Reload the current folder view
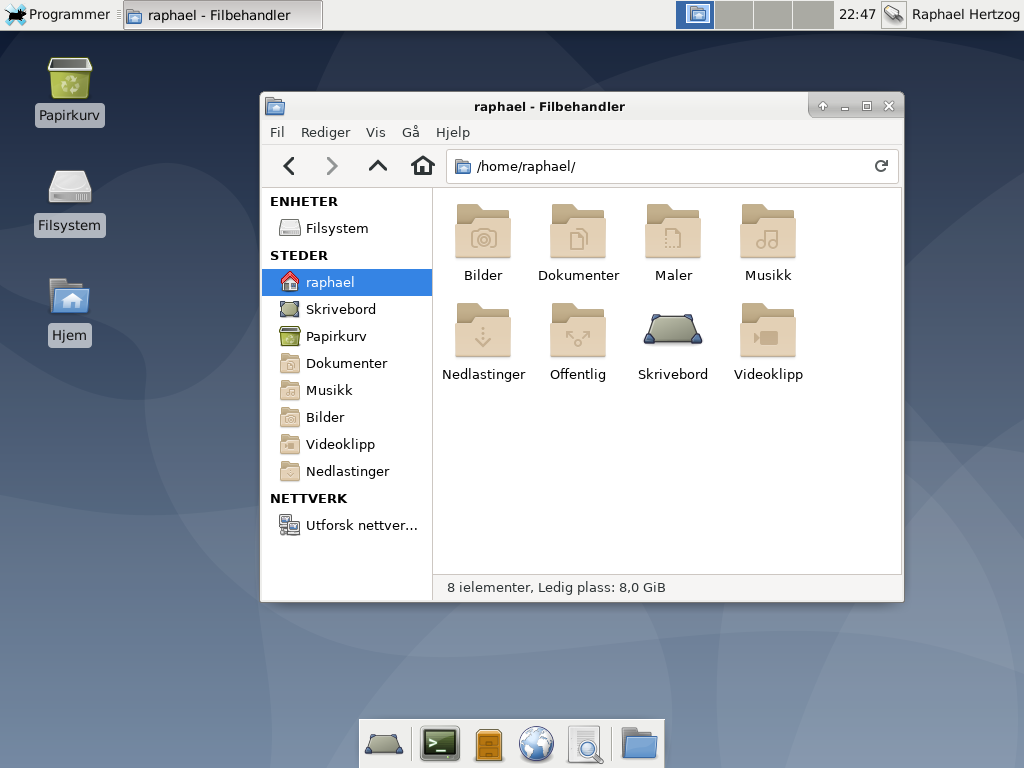This screenshot has width=1024, height=768. point(880,166)
